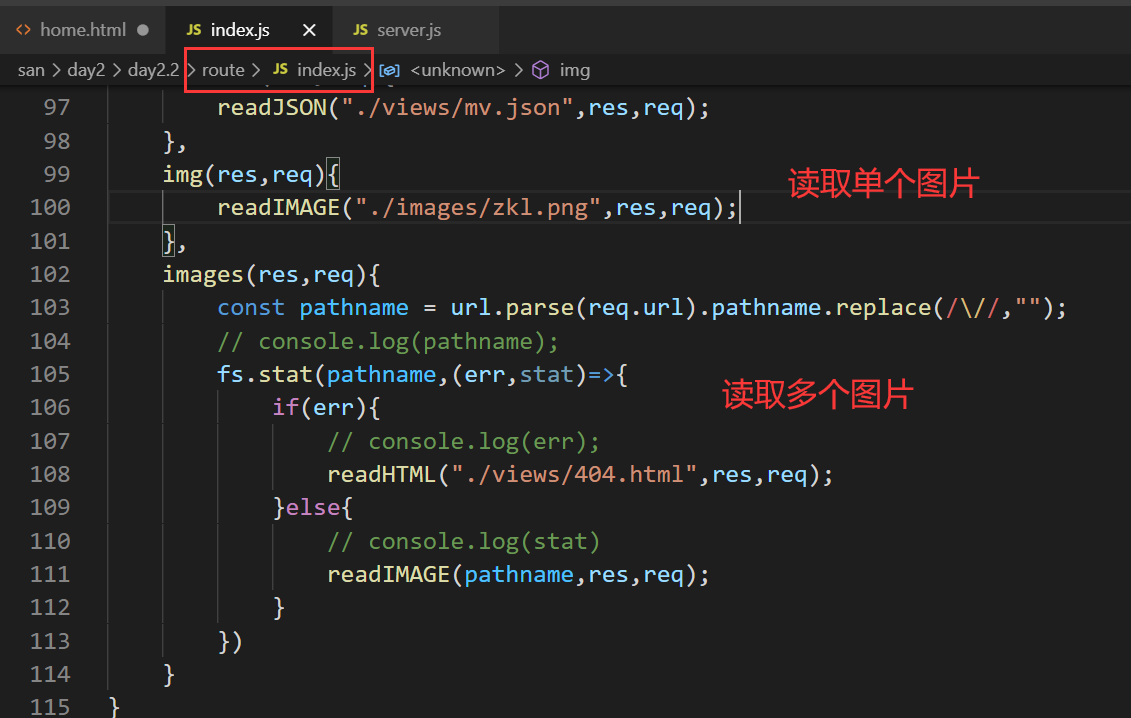This screenshot has width=1131, height=718.
Task: Click the "./views/mv.json" string
Action: pyautogui.click(x=457, y=108)
